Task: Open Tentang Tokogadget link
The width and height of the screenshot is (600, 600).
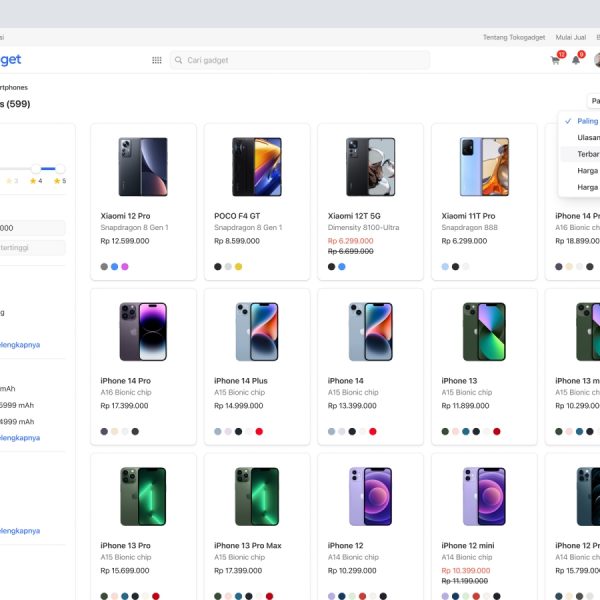Action: pos(514,37)
